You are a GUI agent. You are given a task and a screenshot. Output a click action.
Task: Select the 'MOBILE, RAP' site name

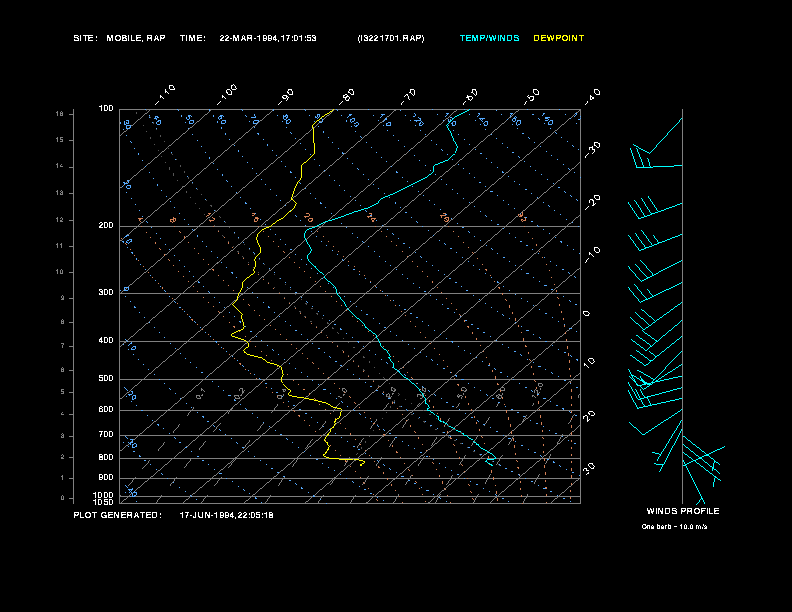(136, 38)
